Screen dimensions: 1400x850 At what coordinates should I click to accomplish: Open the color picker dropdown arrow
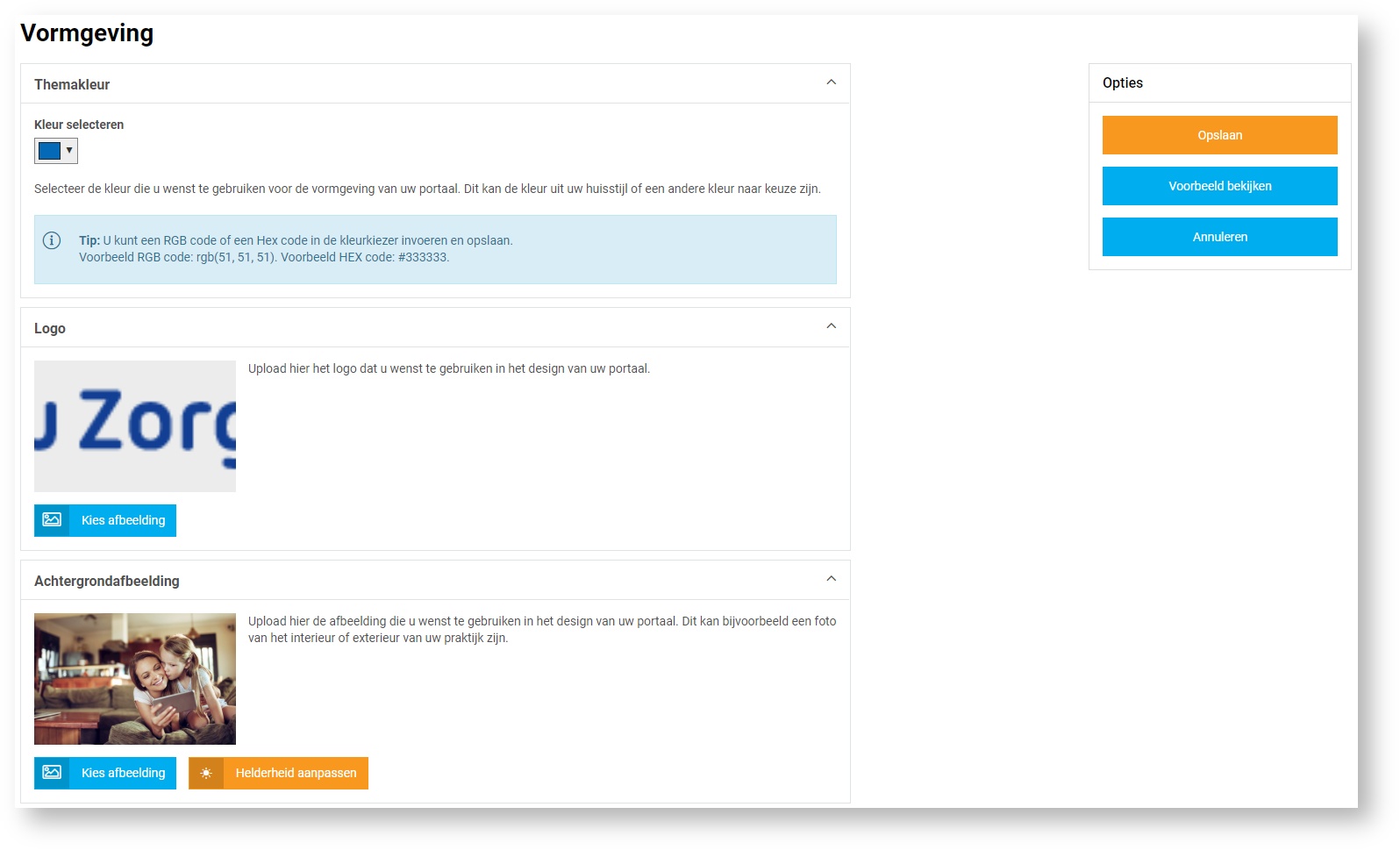point(69,150)
